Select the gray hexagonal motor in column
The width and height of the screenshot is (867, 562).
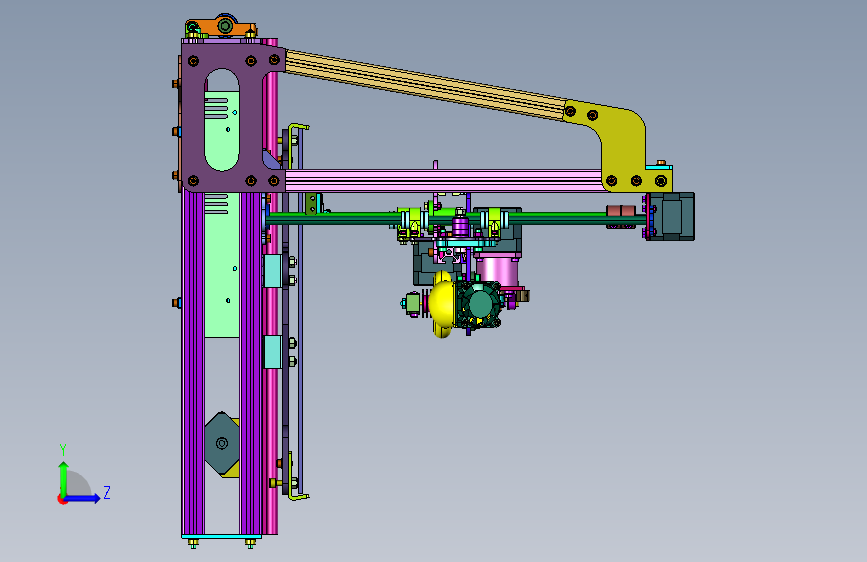pos(221,443)
